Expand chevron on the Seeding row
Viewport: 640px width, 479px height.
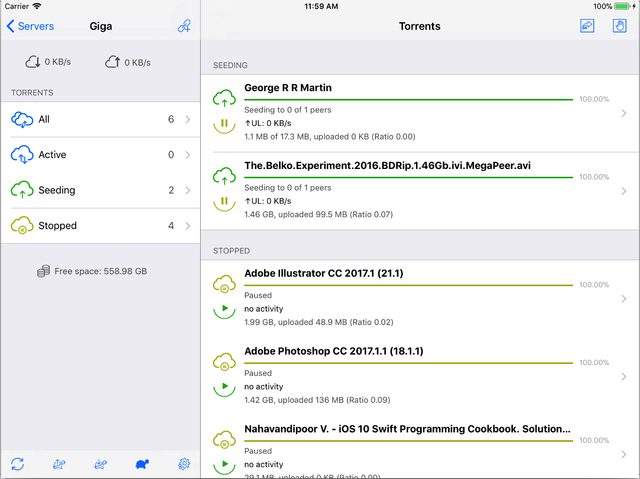[x=188, y=190]
